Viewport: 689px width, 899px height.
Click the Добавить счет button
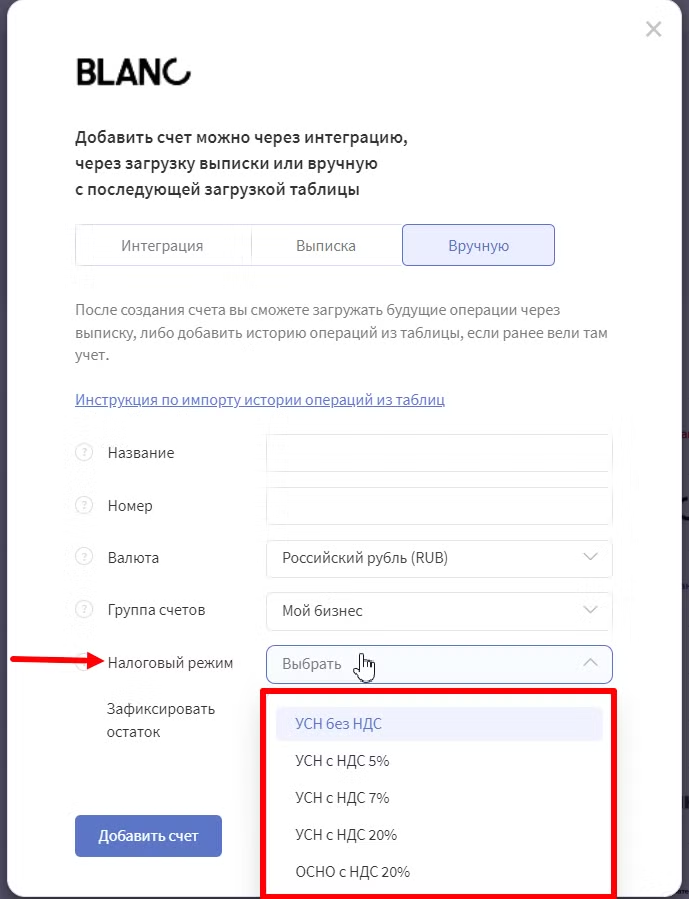click(148, 836)
